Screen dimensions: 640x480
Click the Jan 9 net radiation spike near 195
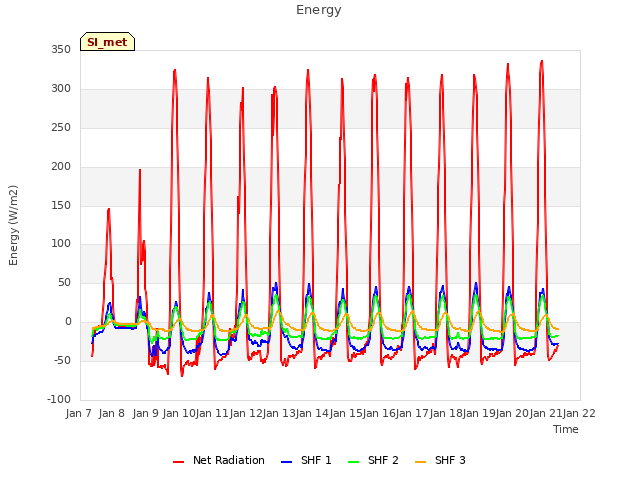tap(140, 170)
